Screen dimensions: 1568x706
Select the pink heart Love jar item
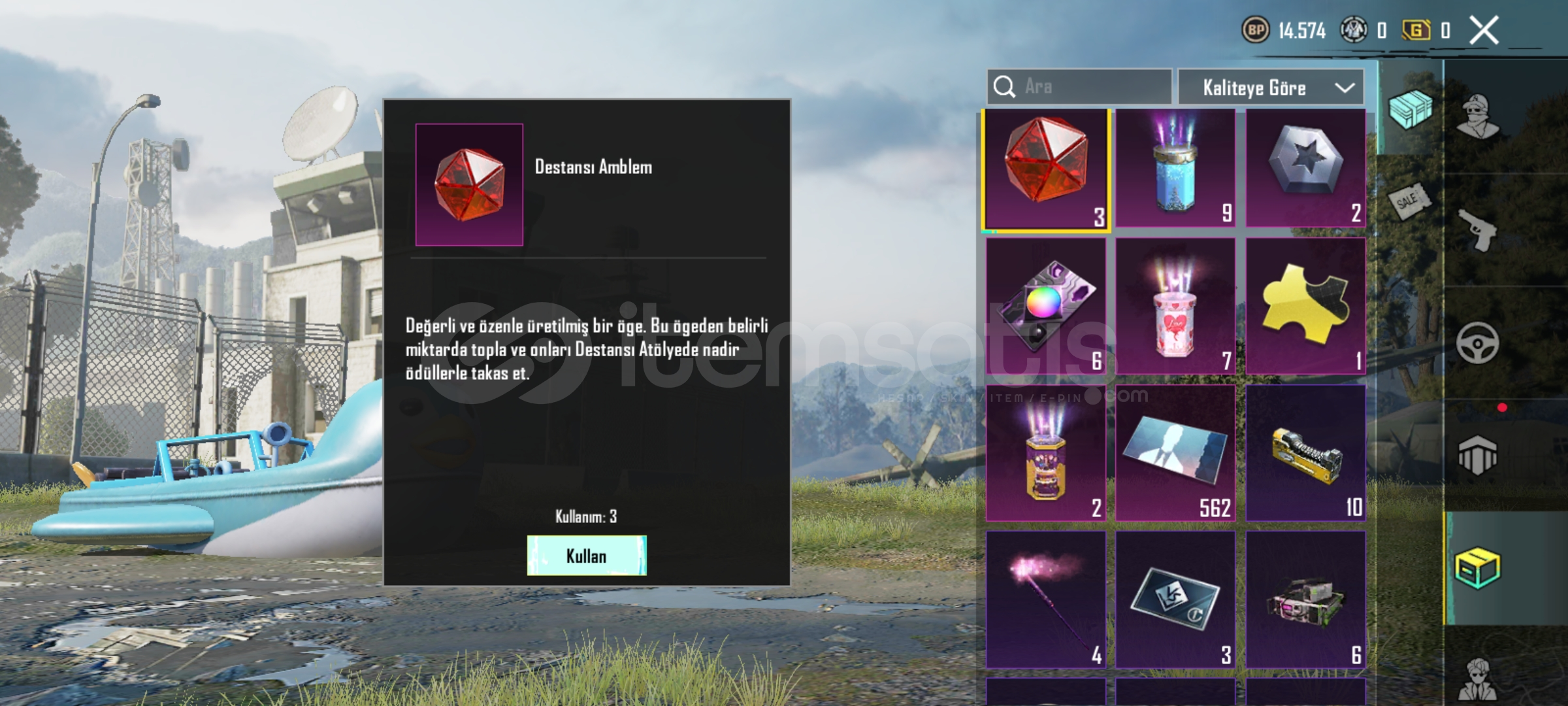click(1175, 306)
